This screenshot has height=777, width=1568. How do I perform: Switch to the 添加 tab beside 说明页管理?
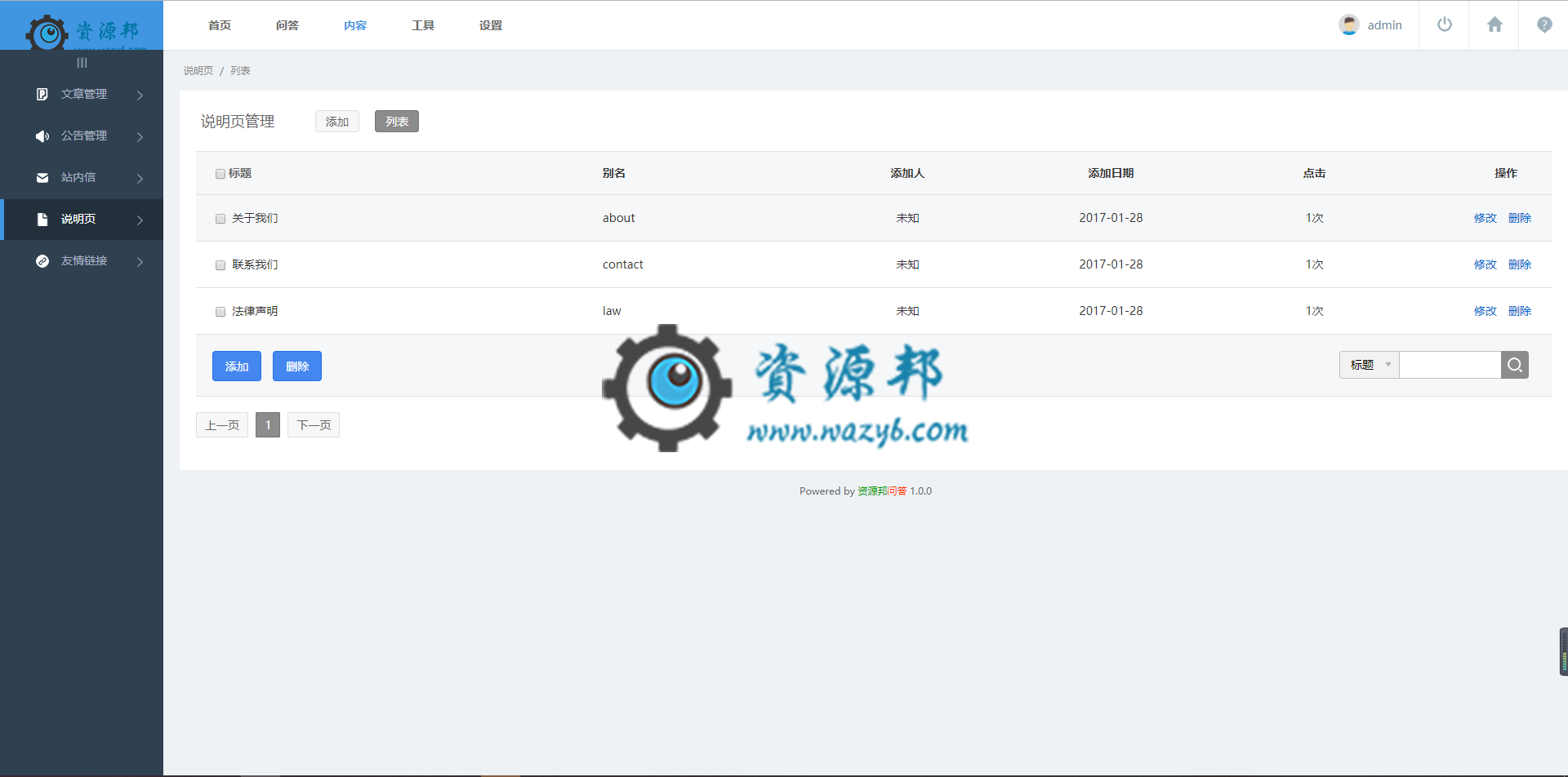(x=337, y=122)
